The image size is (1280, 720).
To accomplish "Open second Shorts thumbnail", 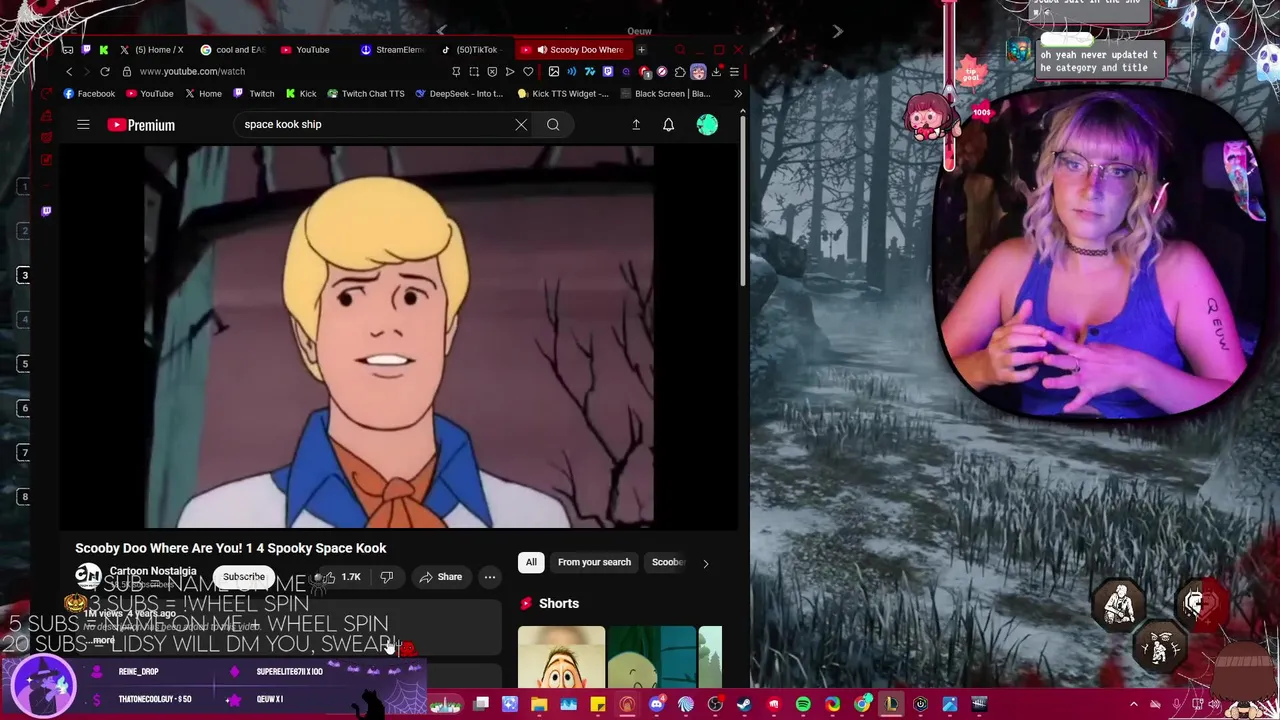I will point(652,657).
